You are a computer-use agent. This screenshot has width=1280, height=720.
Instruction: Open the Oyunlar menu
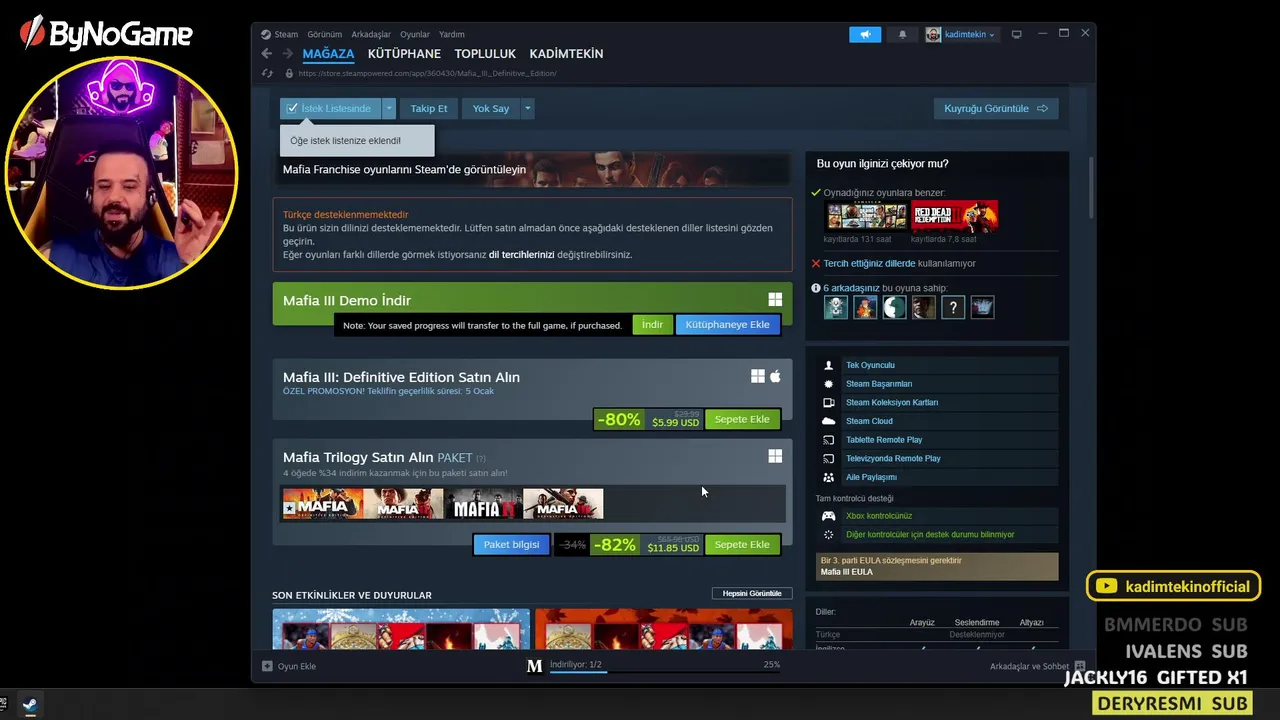click(x=414, y=34)
